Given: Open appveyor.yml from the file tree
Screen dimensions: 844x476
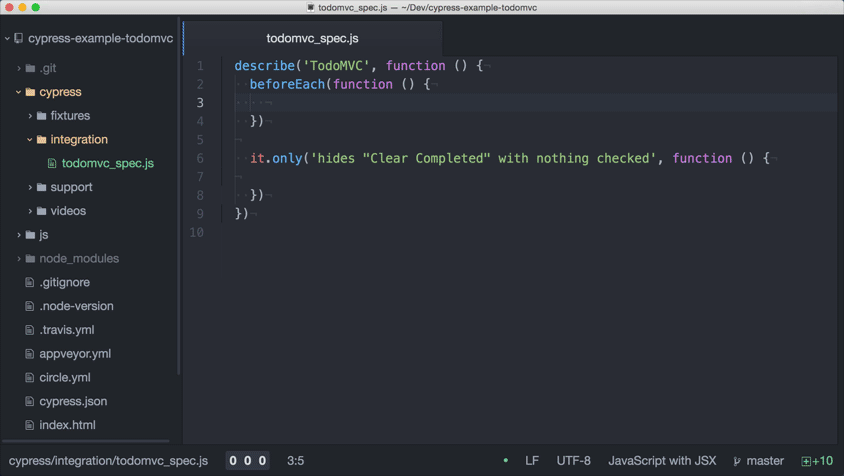Looking at the screenshot, I should tap(75, 354).
